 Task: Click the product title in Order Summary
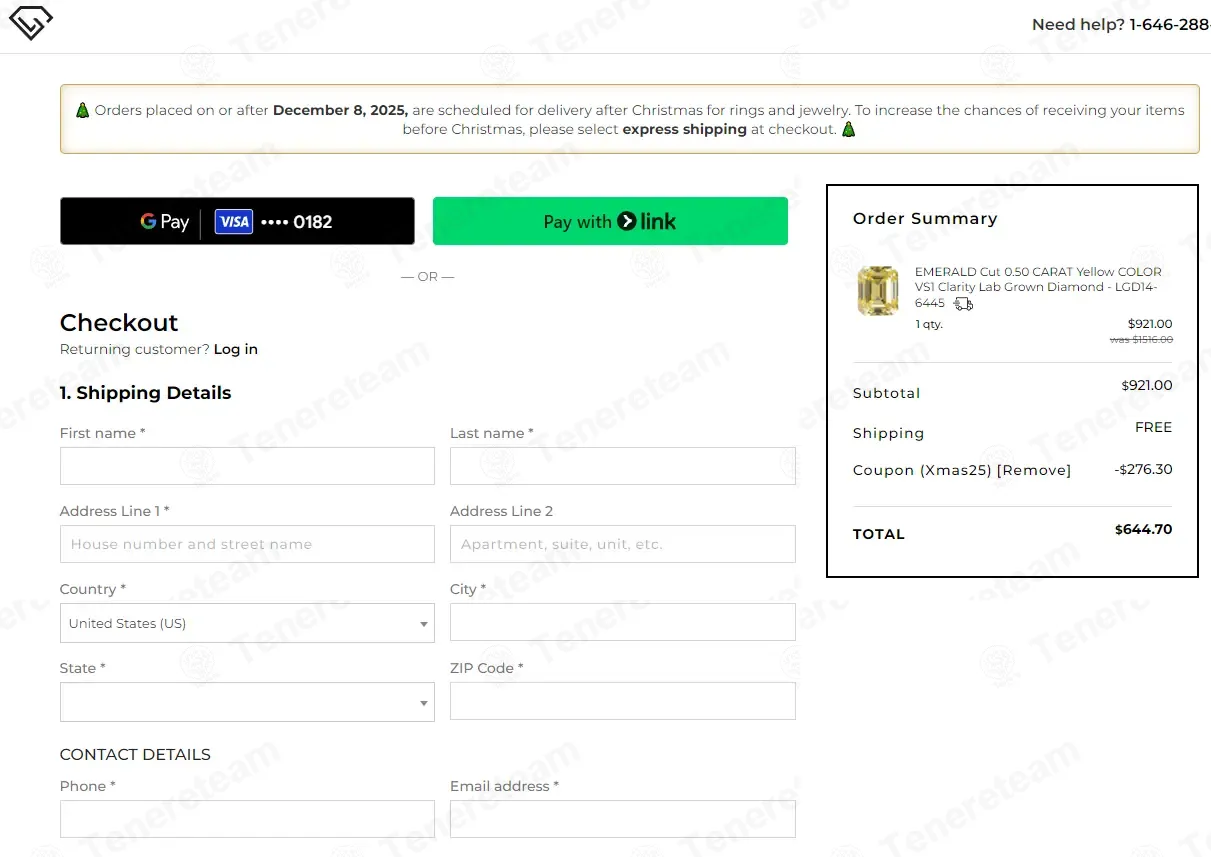tap(1037, 286)
